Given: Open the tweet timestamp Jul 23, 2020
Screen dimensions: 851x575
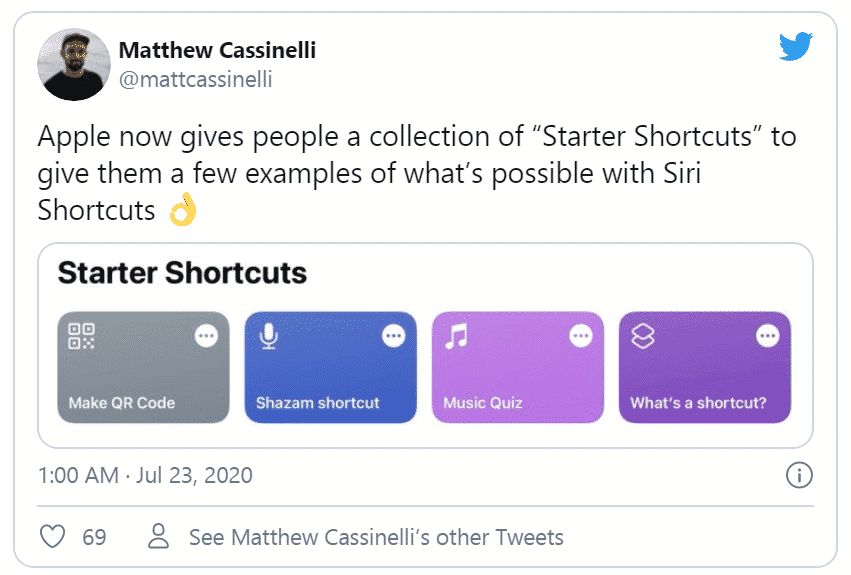Looking at the screenshot, I should click(145, 476).
